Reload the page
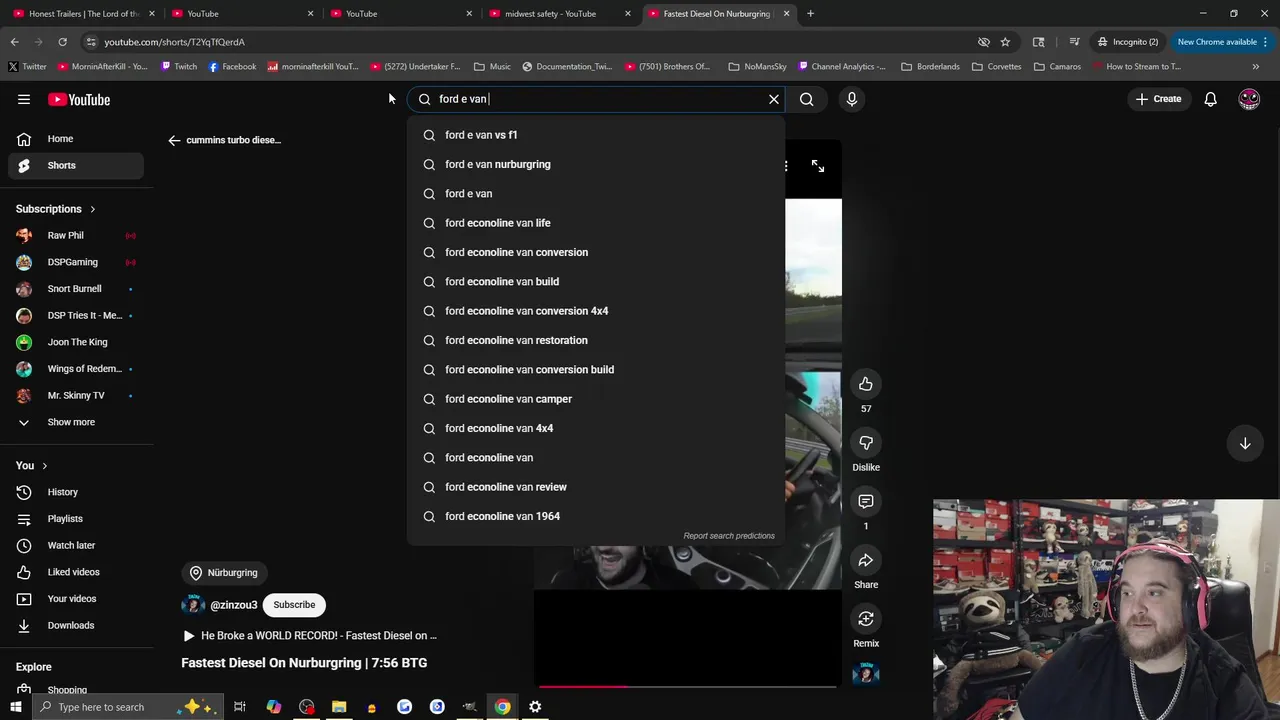 62,42
